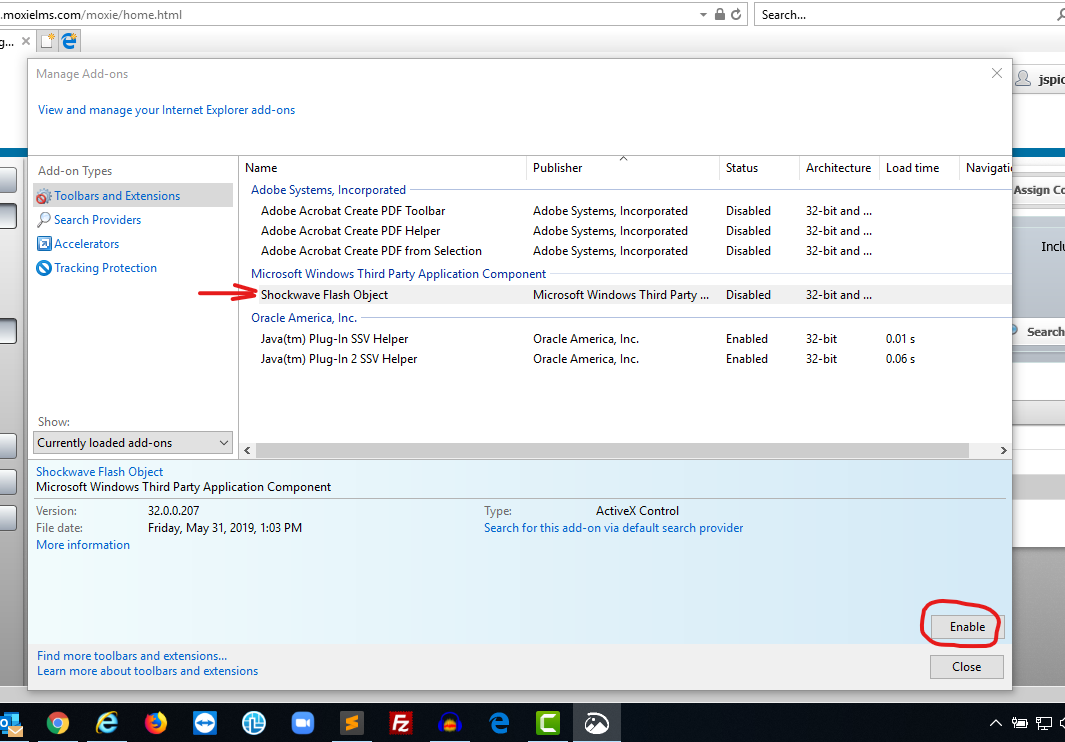Open browser address bar autocomplete dropdown
The width and height of the screenshot is (1065, 742).
coord(703,14)
